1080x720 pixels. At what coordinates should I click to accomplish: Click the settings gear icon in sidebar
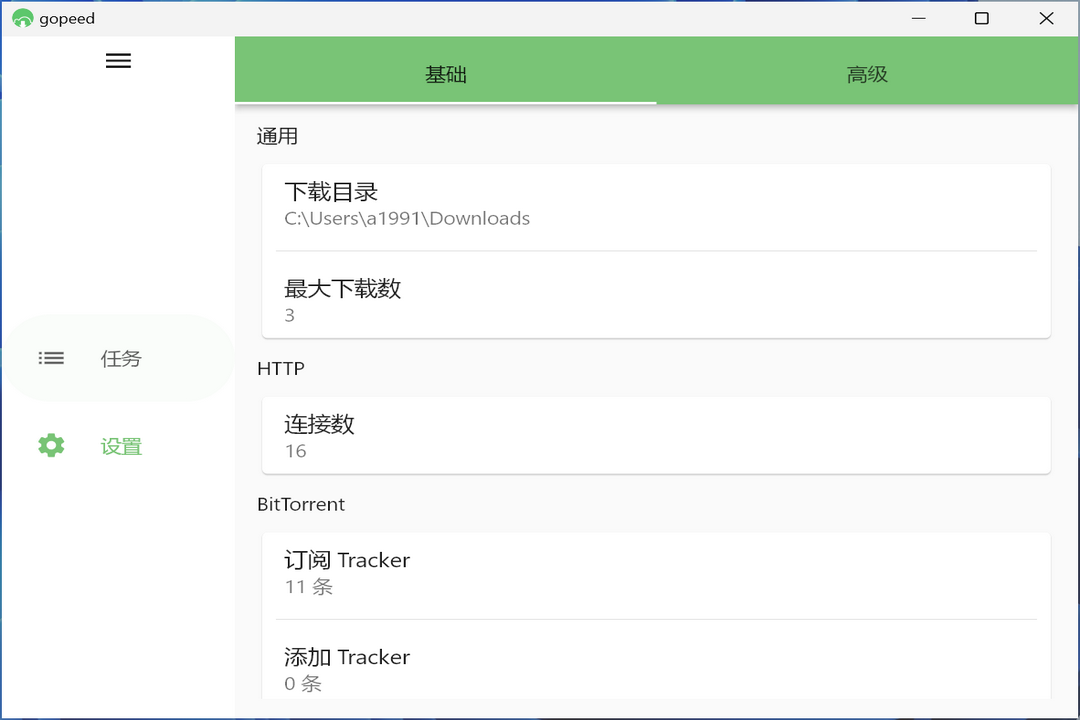click(51, 446)
